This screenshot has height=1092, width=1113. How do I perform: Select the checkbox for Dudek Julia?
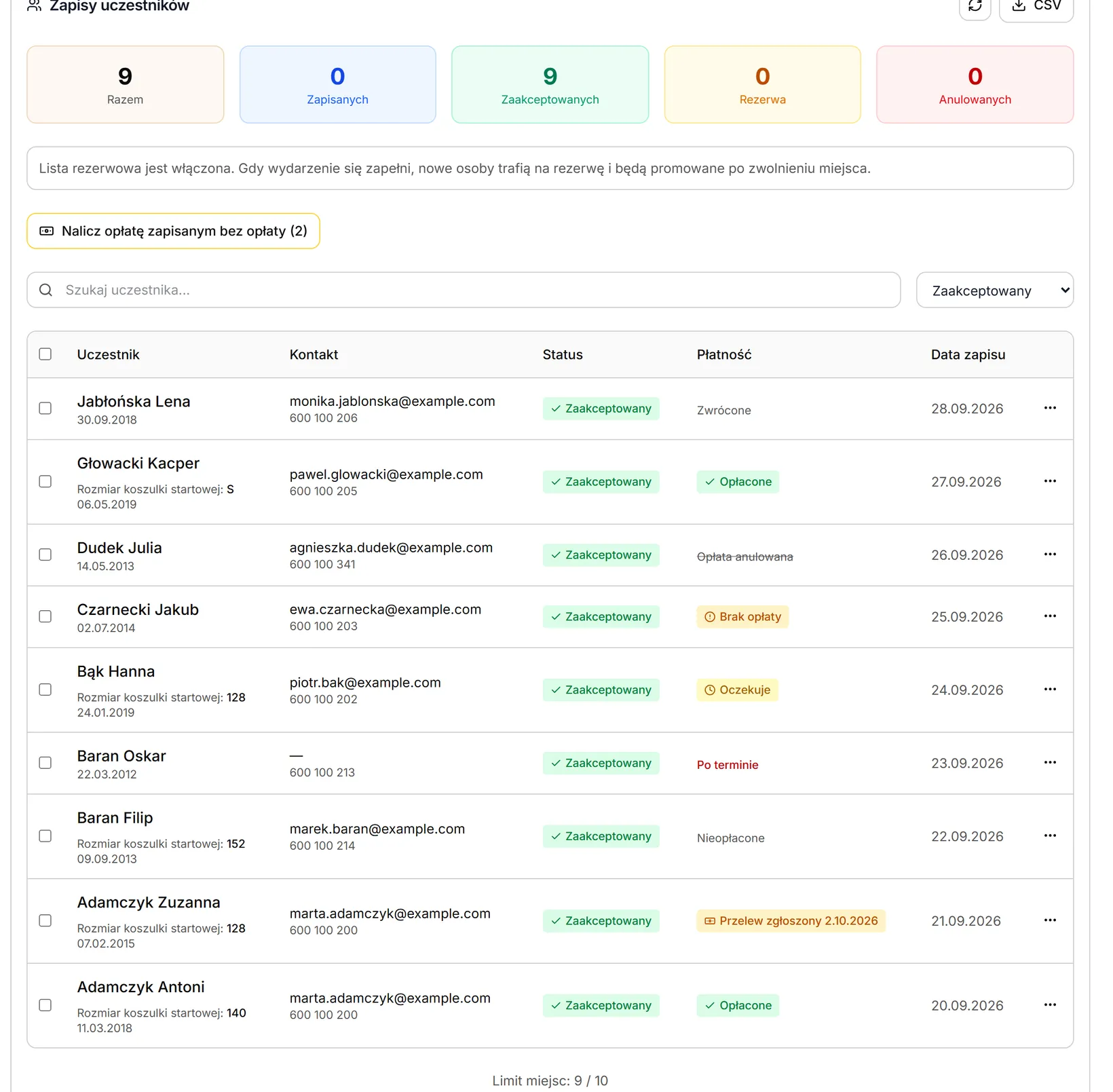45,555
